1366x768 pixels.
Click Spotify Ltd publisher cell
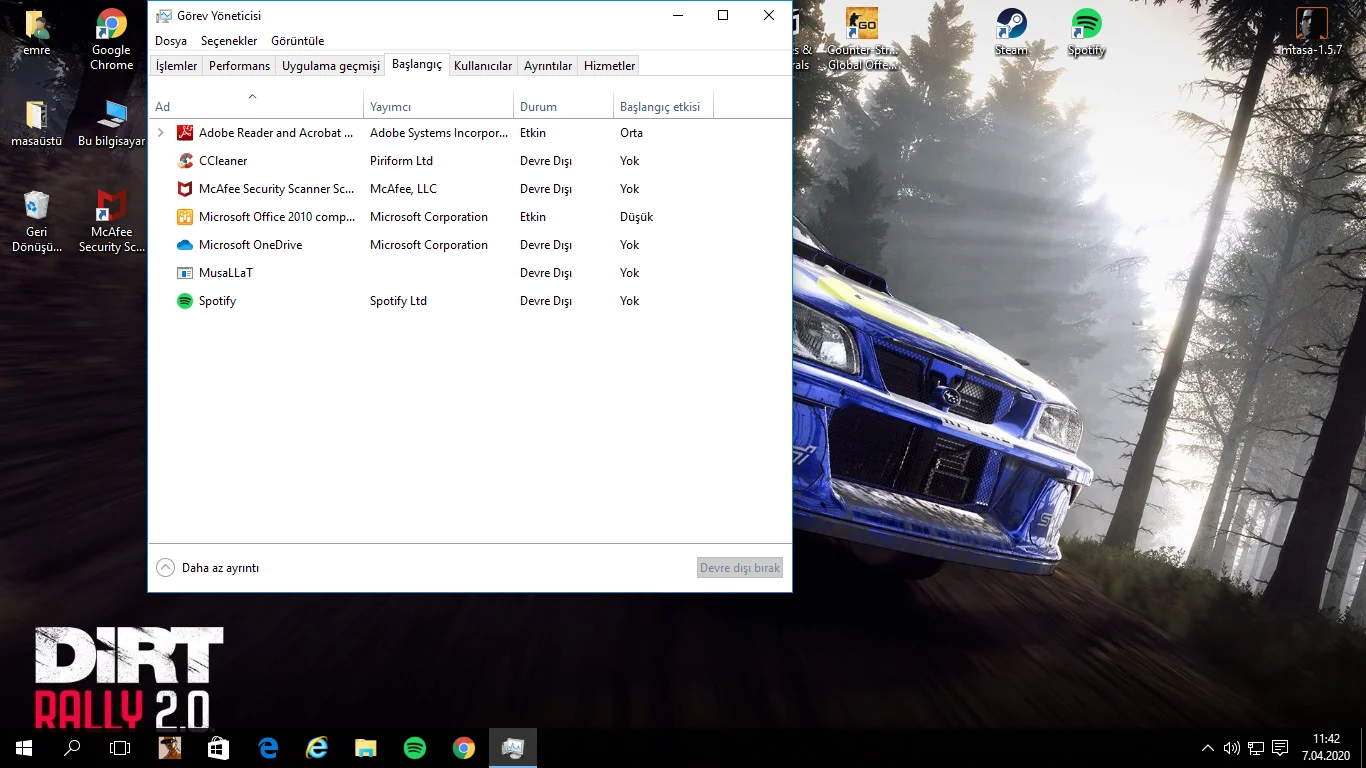(398, 301)
